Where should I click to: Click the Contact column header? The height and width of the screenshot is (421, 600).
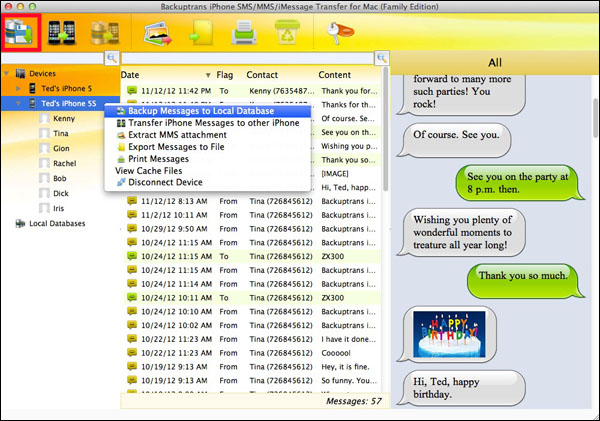click(262, 75)
